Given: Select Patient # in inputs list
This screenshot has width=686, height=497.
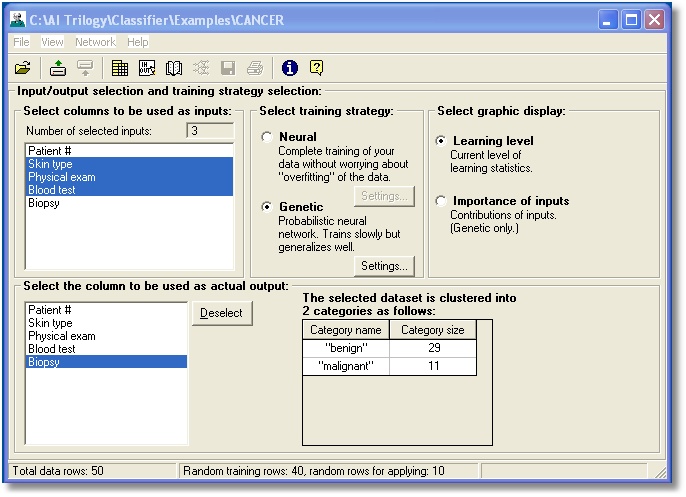Looking at the screenshot, I should [x=129, y=151].
